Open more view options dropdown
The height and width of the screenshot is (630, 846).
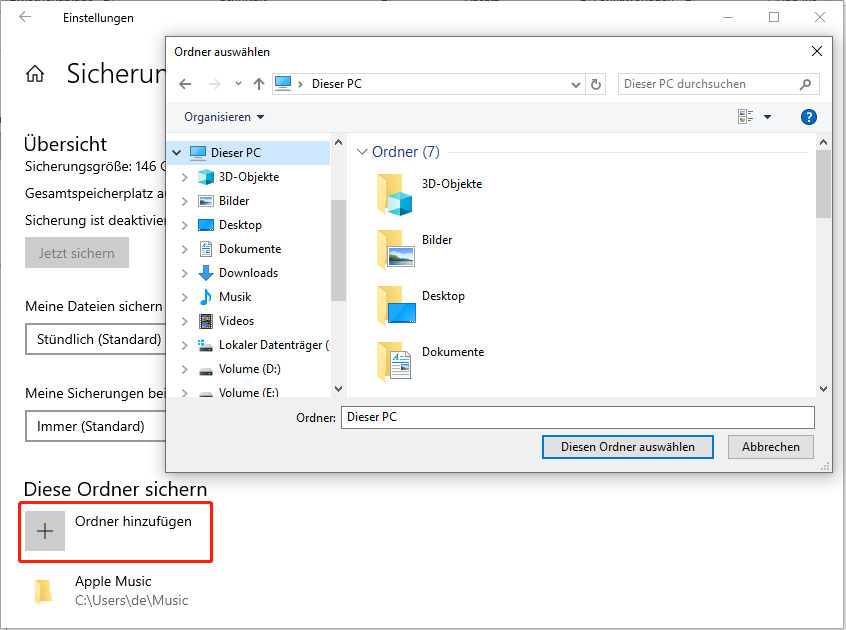point(768,117)
